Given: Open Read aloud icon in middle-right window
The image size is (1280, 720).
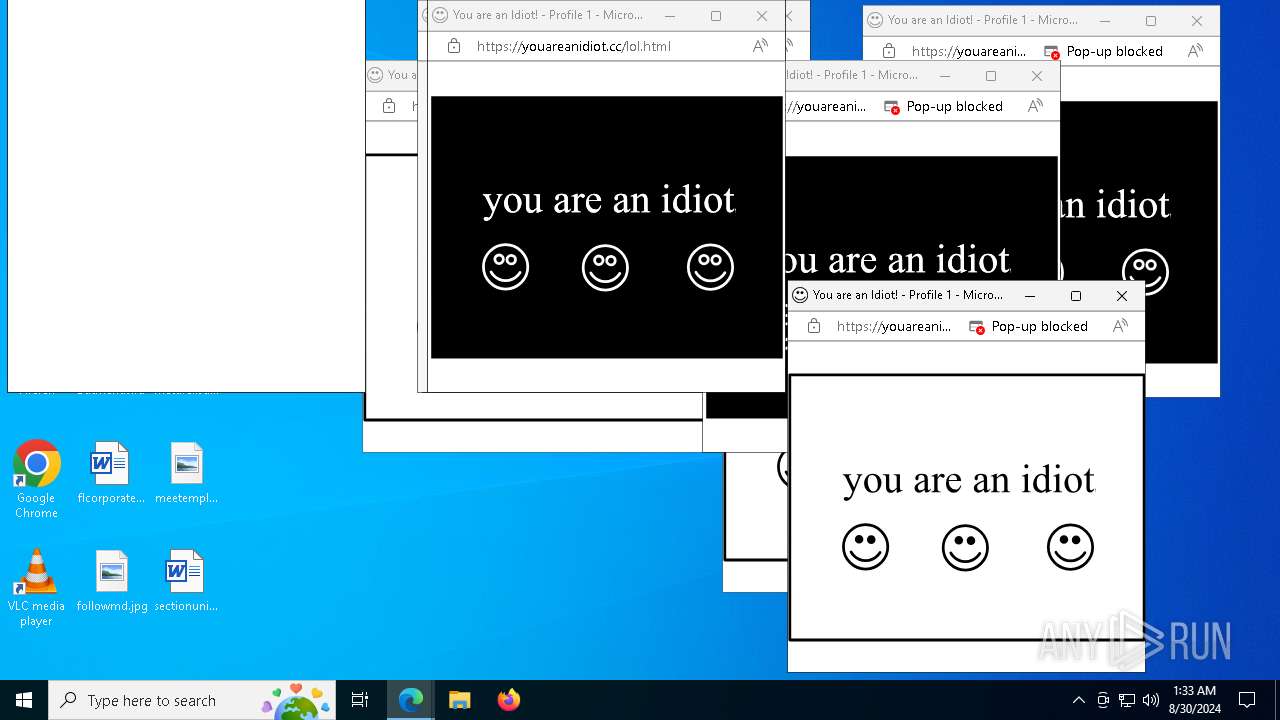Looking at the screenshot, I should click(x=1035, y=106).
